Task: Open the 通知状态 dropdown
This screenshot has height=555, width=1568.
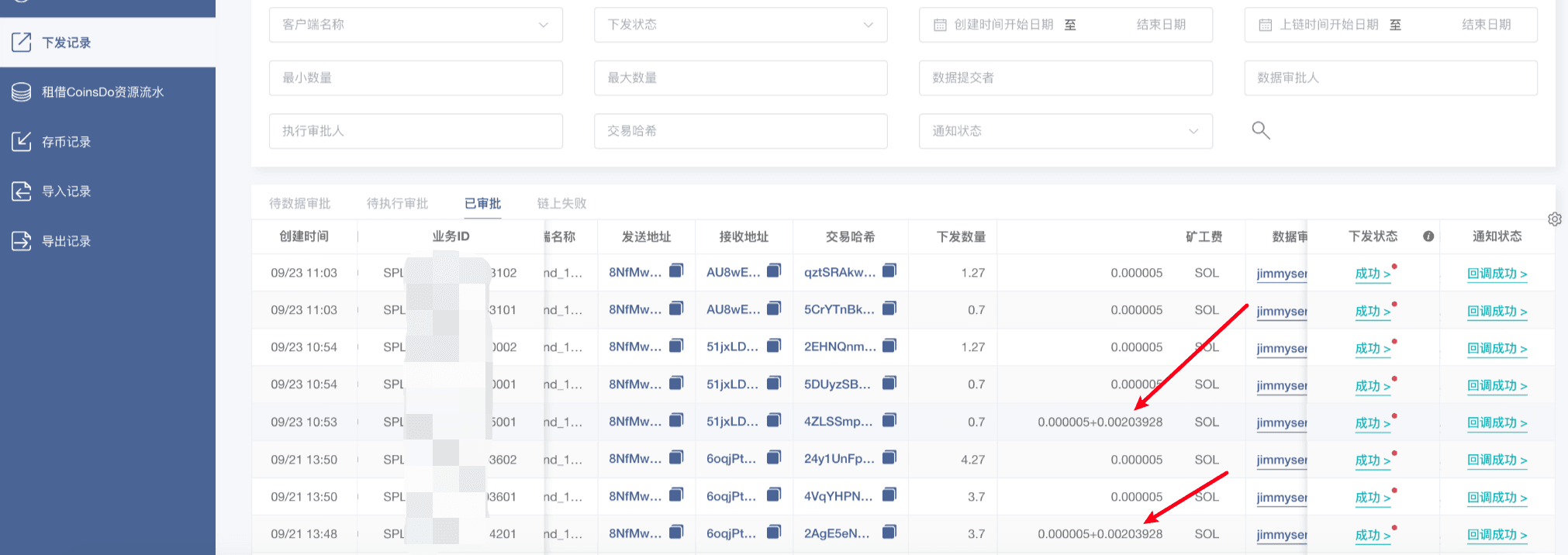Action: pos(1065,131)
